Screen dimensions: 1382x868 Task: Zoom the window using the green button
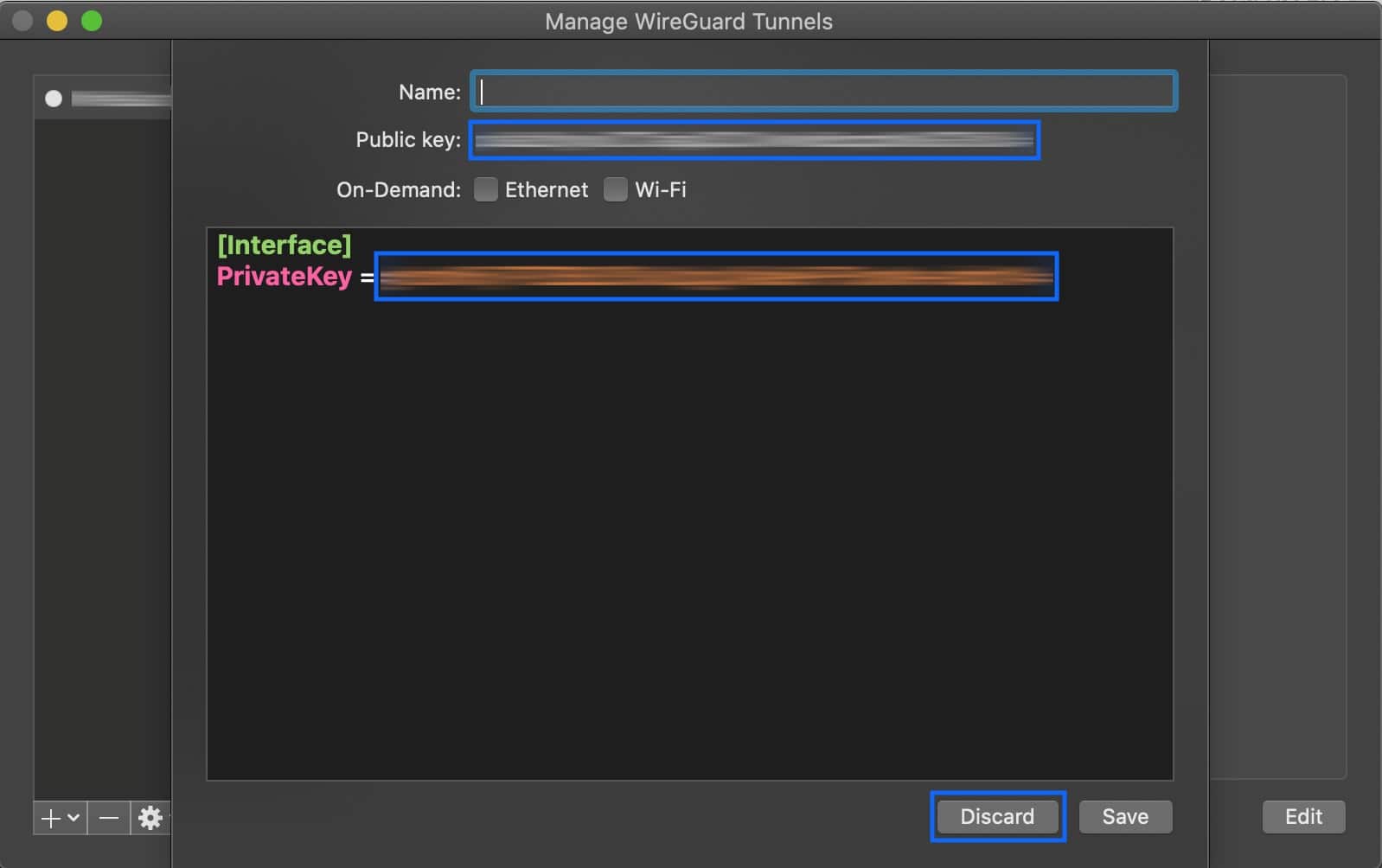[92, 21]
